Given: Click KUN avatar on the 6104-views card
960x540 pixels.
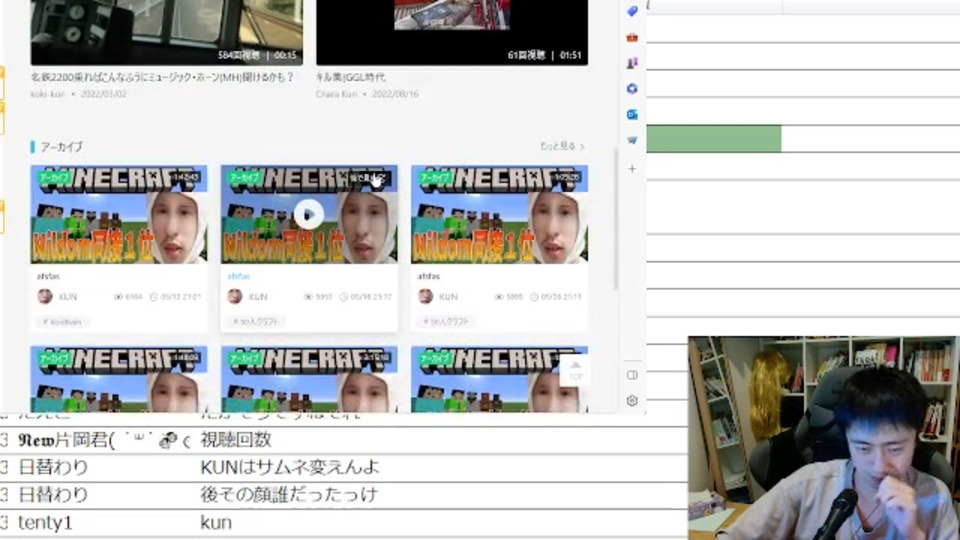Looking at the screenshot, I should pyautogui.click(x=45, y=296).
